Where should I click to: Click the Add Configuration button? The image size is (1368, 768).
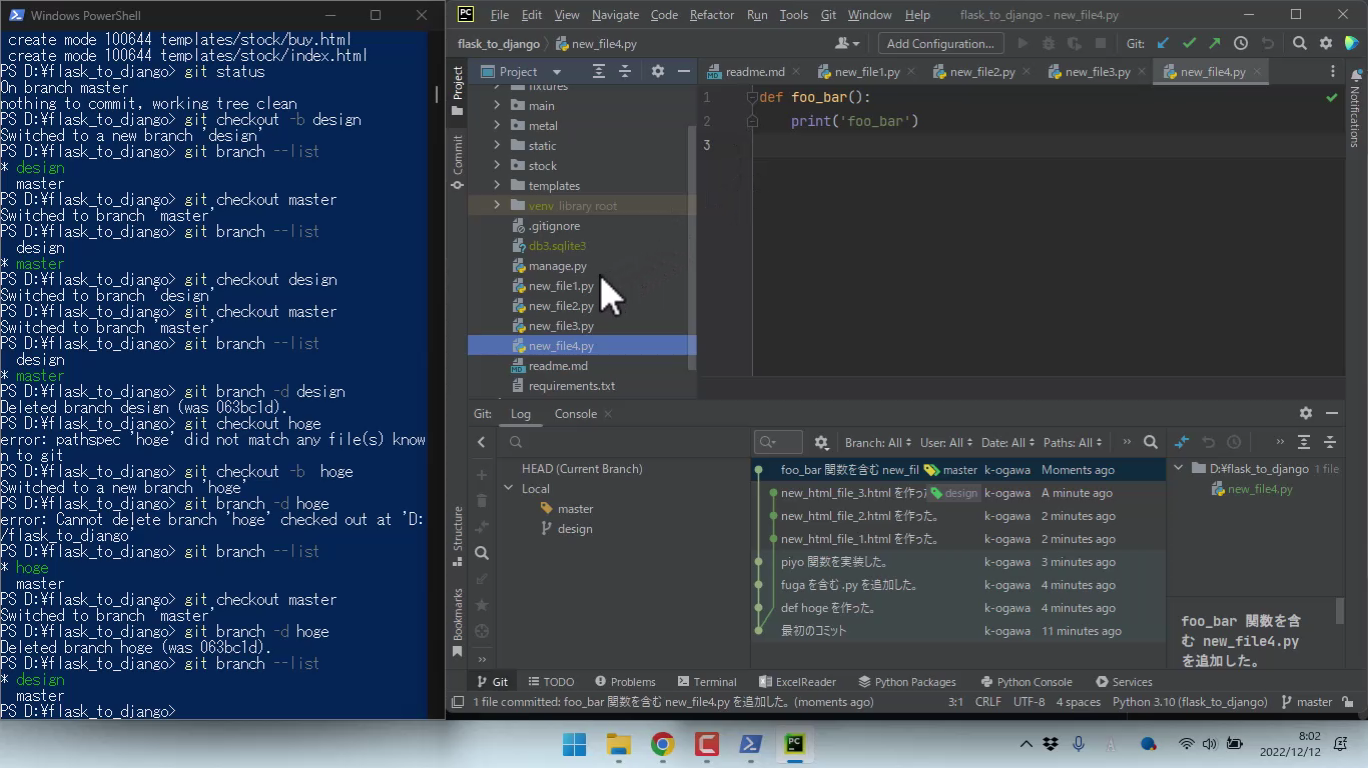[940, 43]
